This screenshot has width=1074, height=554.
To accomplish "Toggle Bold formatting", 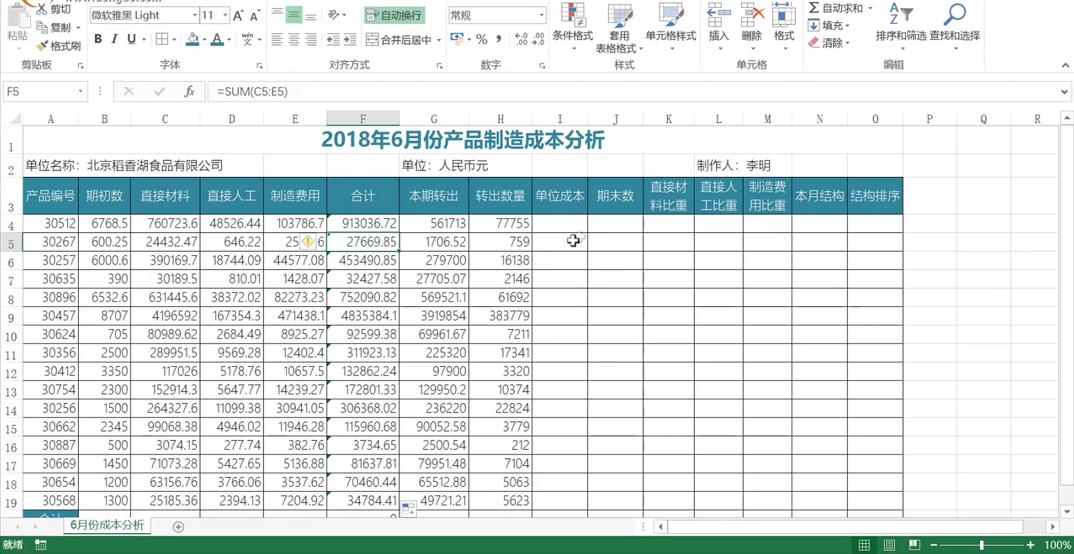I will [x=98, y=39].
